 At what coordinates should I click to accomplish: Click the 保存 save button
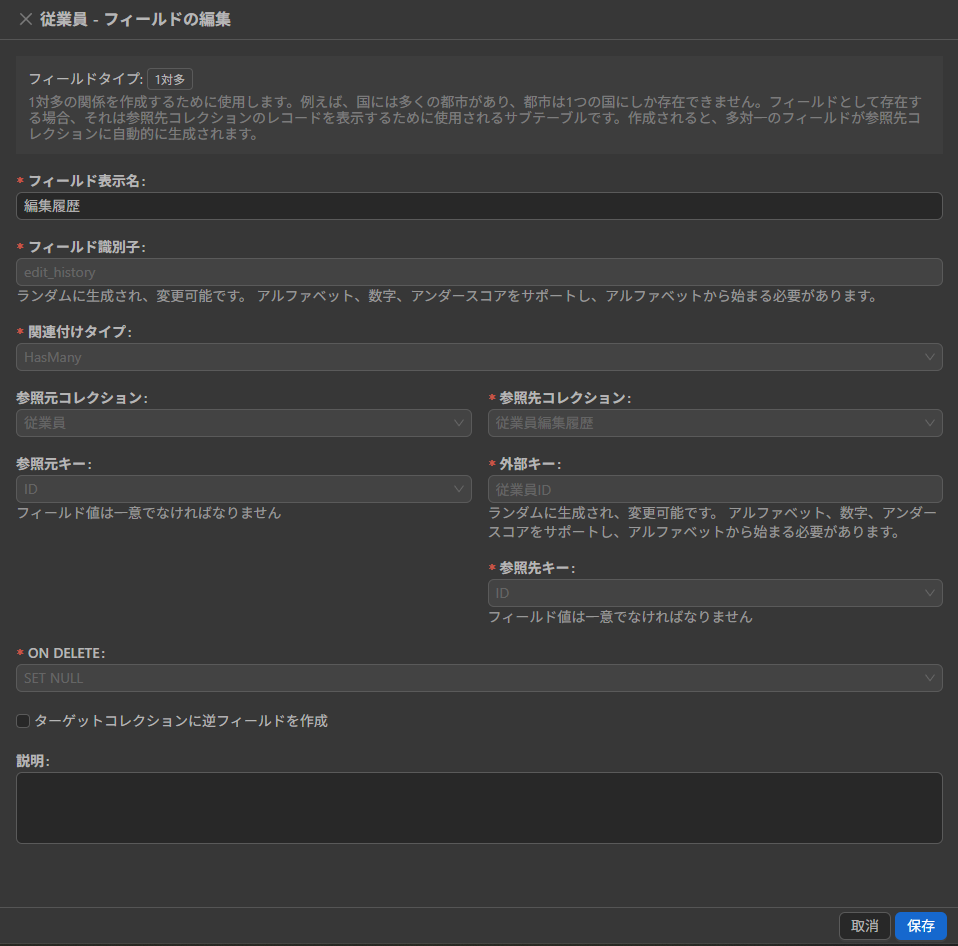[x=921, y=926]
